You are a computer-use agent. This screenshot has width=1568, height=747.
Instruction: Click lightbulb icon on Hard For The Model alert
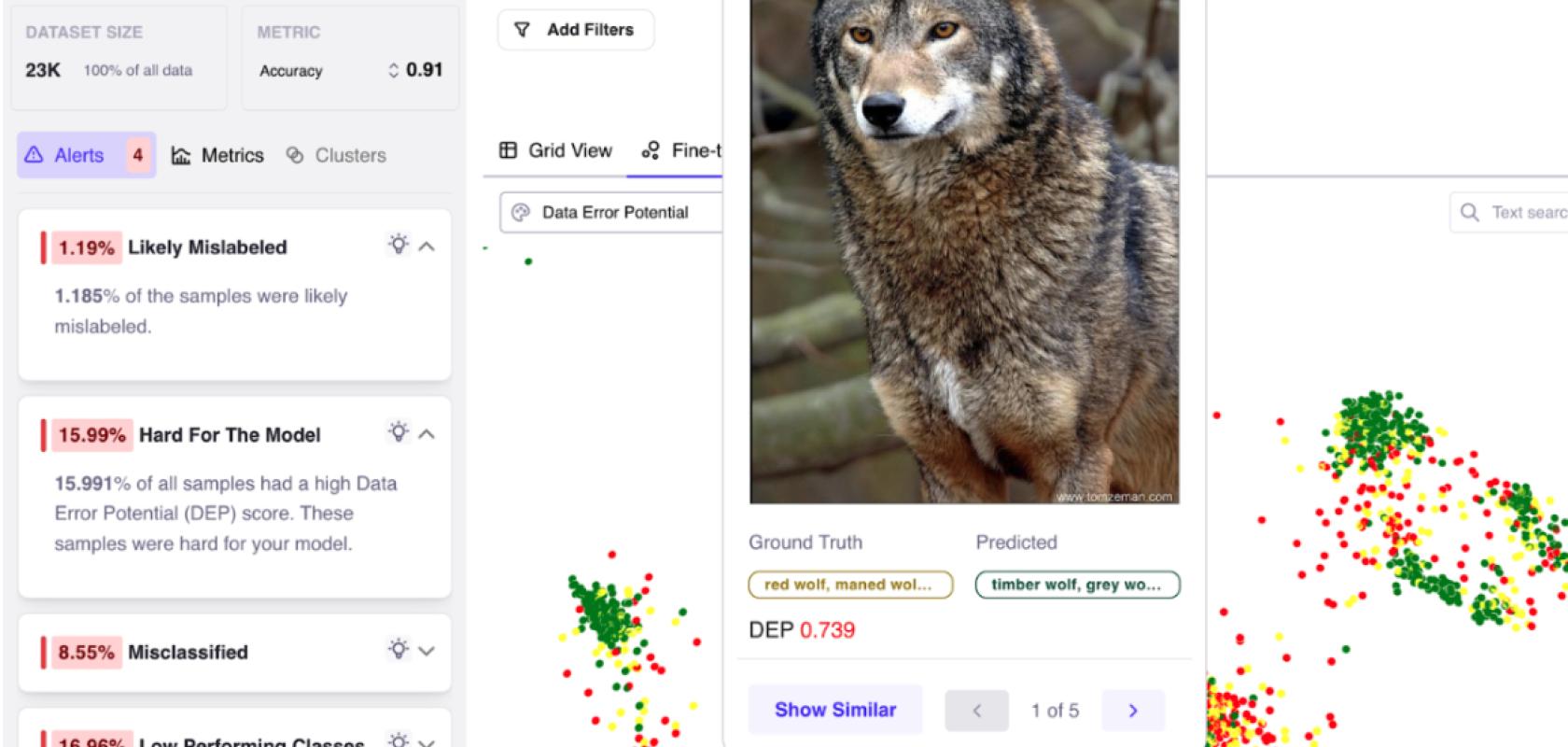(x=399, y=432)
